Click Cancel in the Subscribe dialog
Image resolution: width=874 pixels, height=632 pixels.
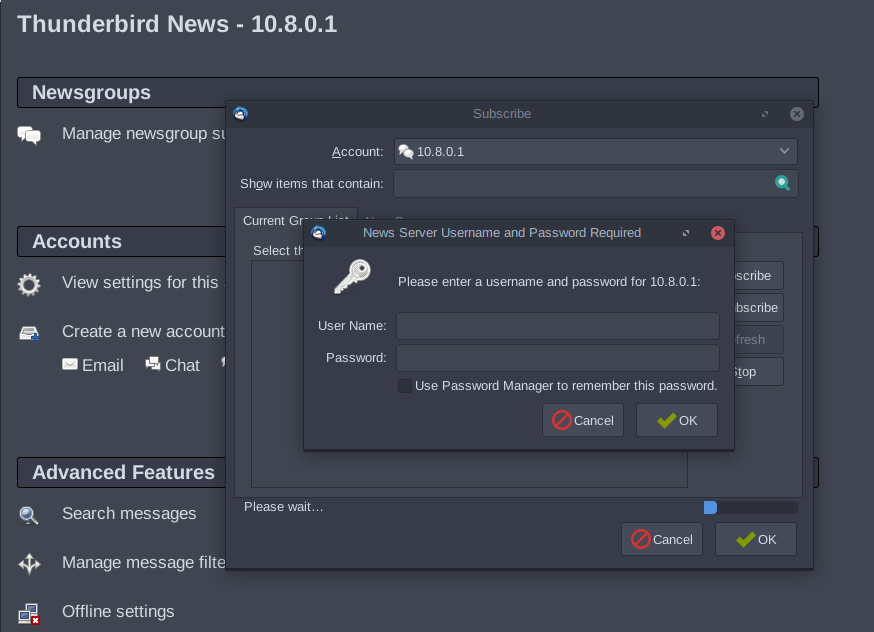pyautogui.click(x=662, y=539)
